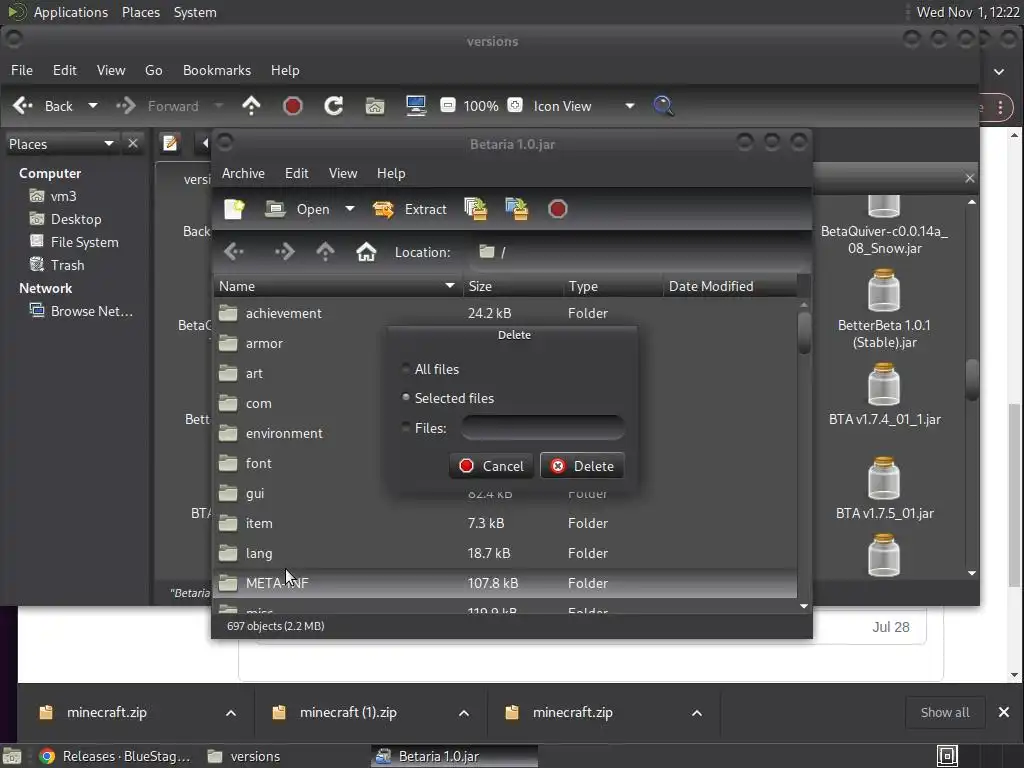Select the gui folder in archive
The image size is (1024, 768).
coord(505,493)
